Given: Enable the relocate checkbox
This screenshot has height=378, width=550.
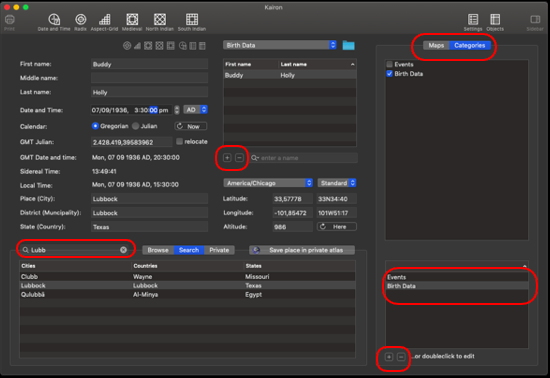Looking at the screenshot, I should pos(179,141).
